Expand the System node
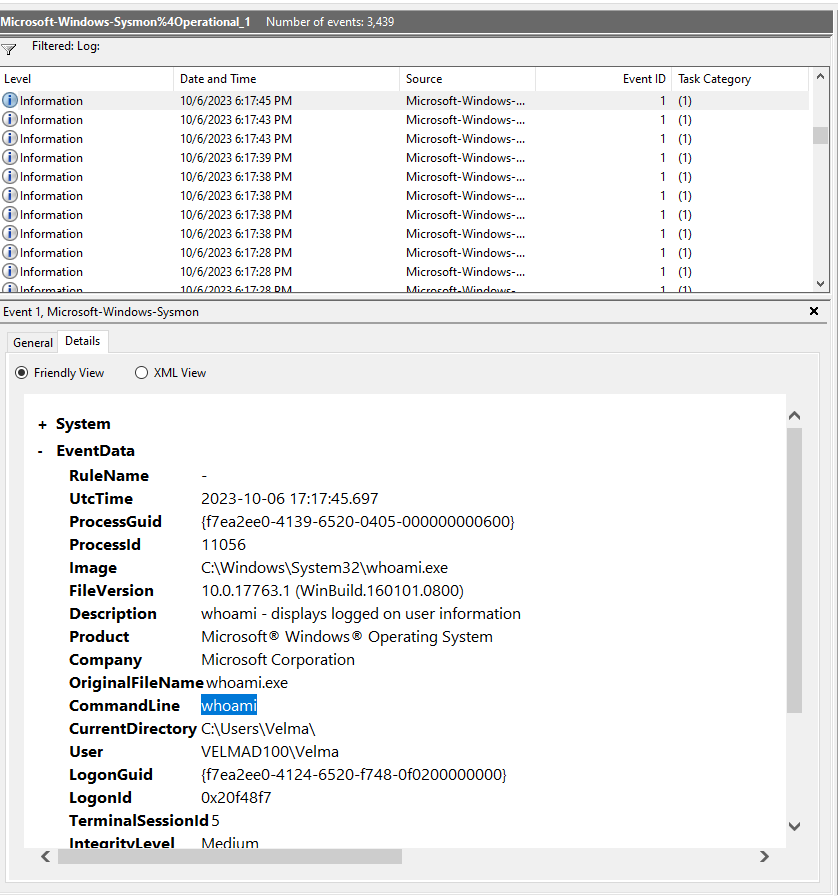838x896 pixels. [42, 425]
